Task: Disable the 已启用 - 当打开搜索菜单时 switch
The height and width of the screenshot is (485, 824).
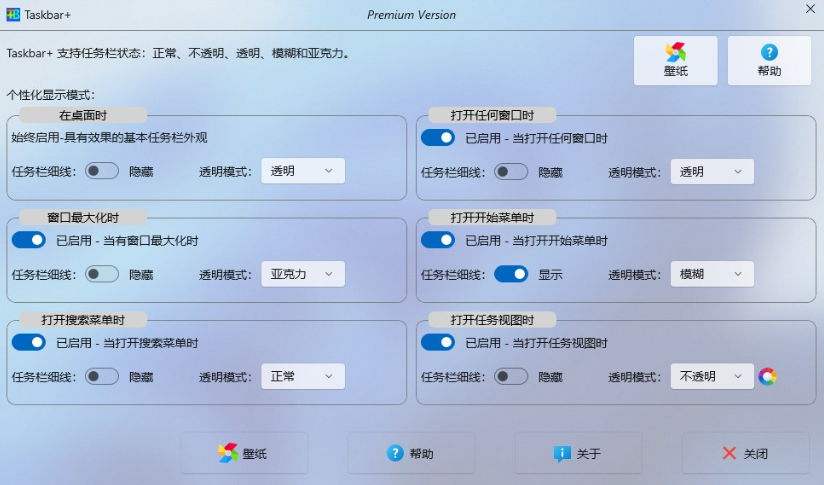Action: pyautogui.click(x=29, y=343)
